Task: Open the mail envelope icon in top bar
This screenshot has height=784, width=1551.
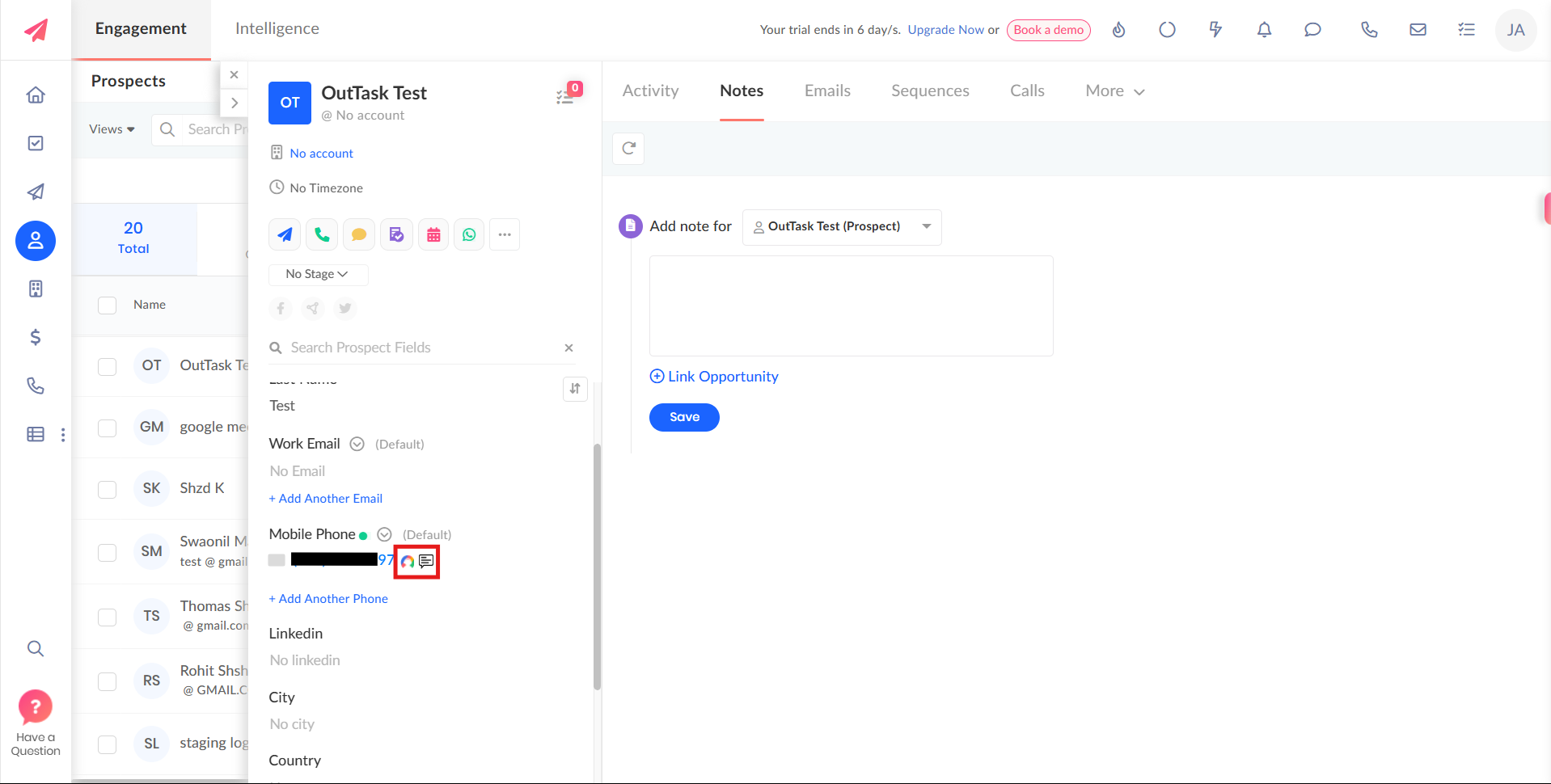Action: 1418,30
